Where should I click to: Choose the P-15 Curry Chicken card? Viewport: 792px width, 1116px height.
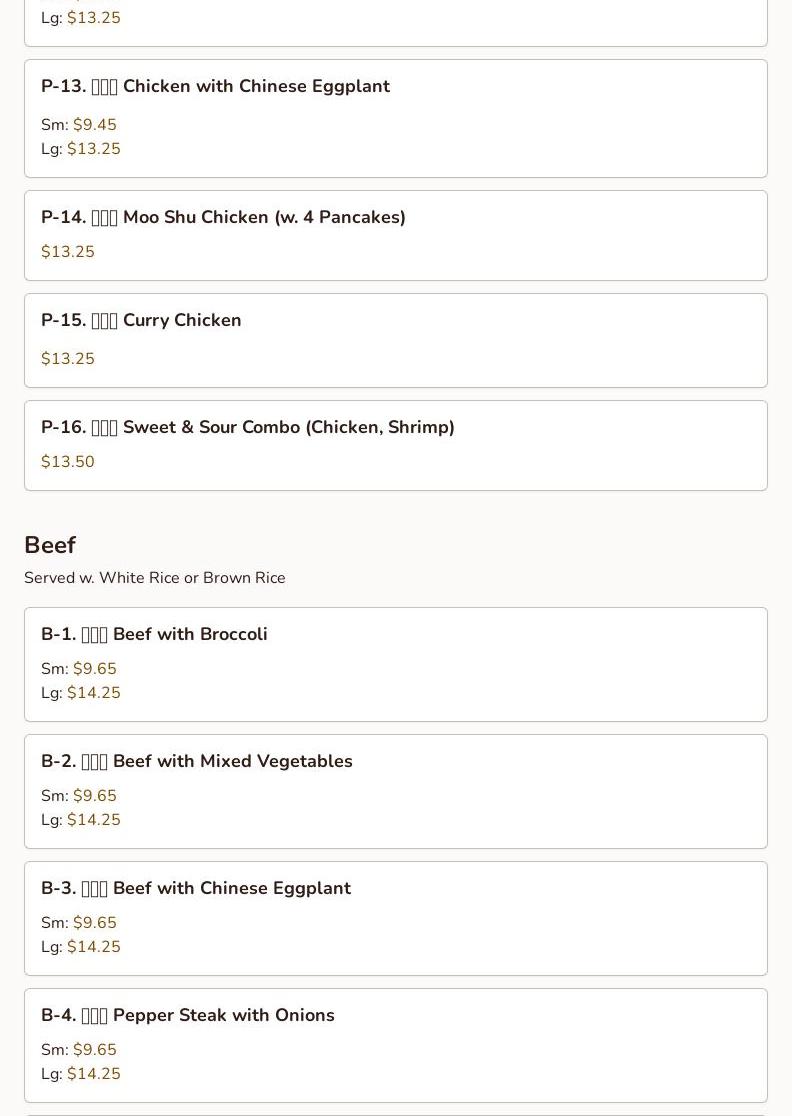click(396, 340)
